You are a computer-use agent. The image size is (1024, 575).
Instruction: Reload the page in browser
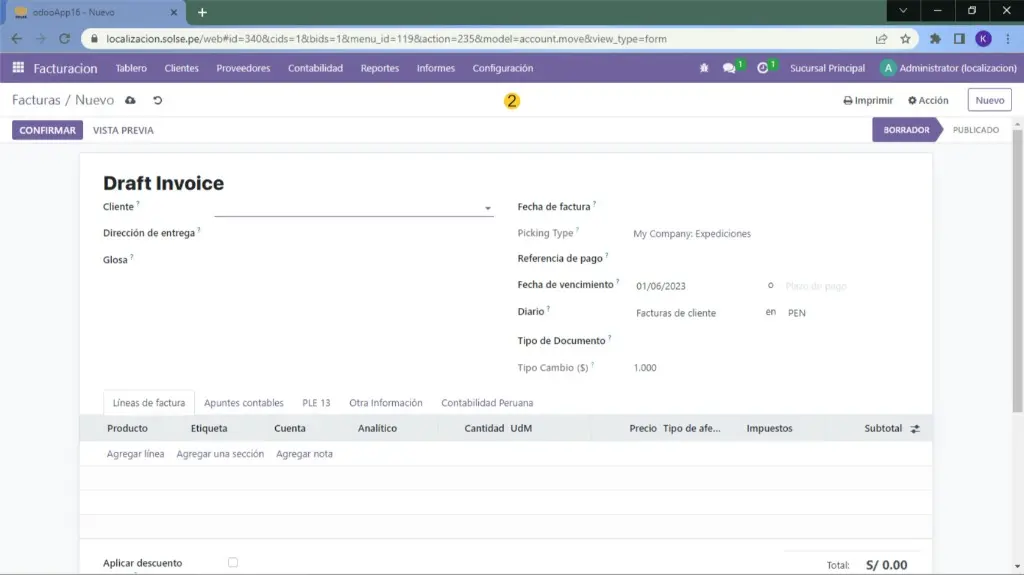click(x=65, y=39)
